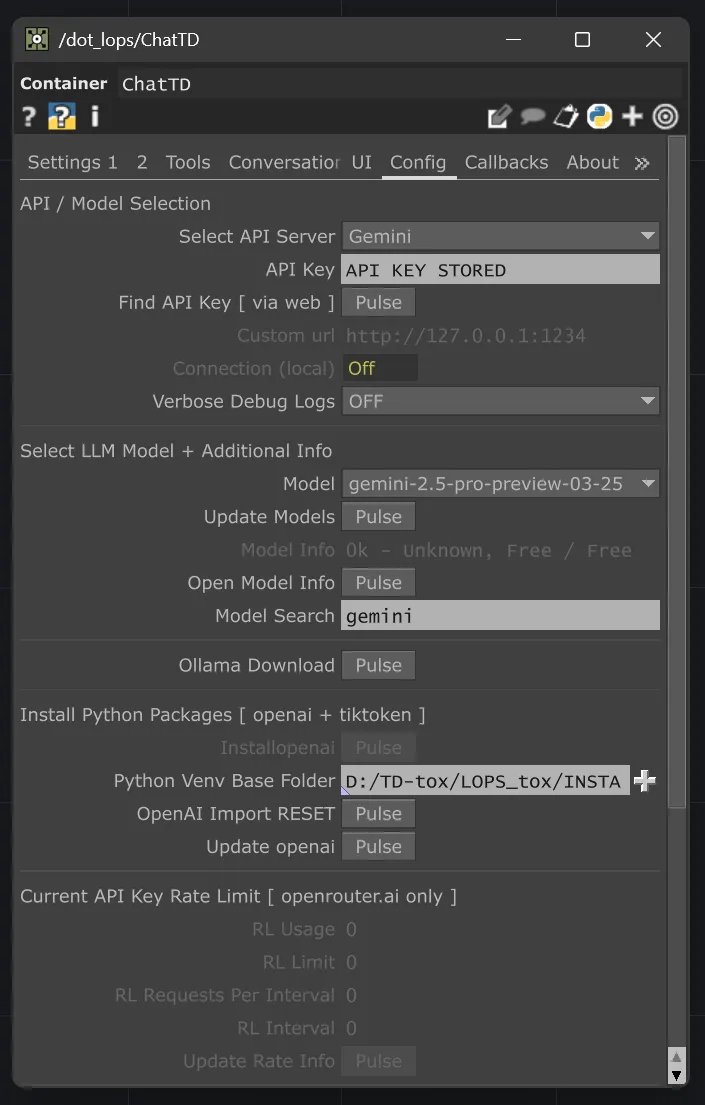Click the speech bubble chat icon

coord(533,117)
